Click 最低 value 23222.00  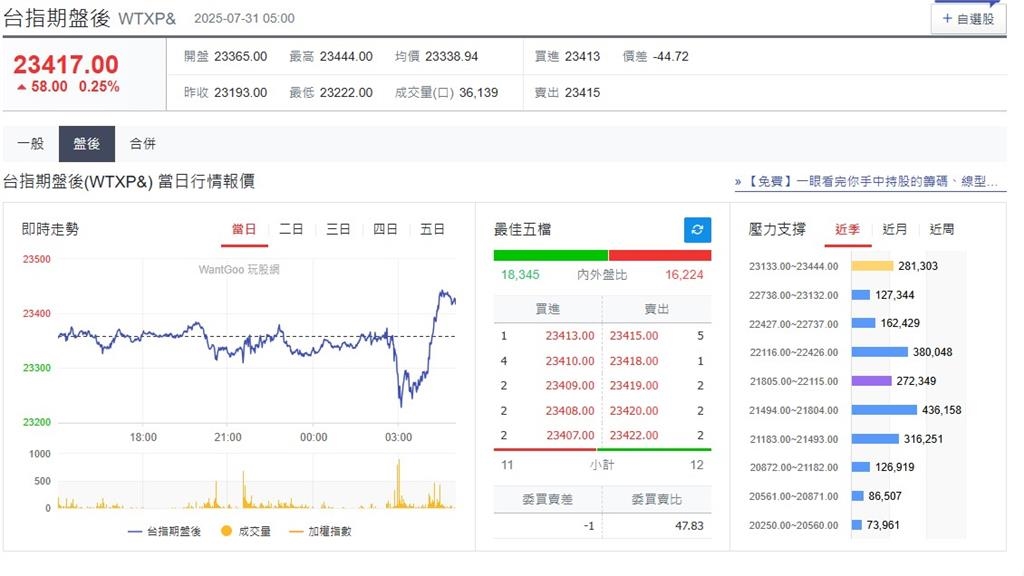346,93
